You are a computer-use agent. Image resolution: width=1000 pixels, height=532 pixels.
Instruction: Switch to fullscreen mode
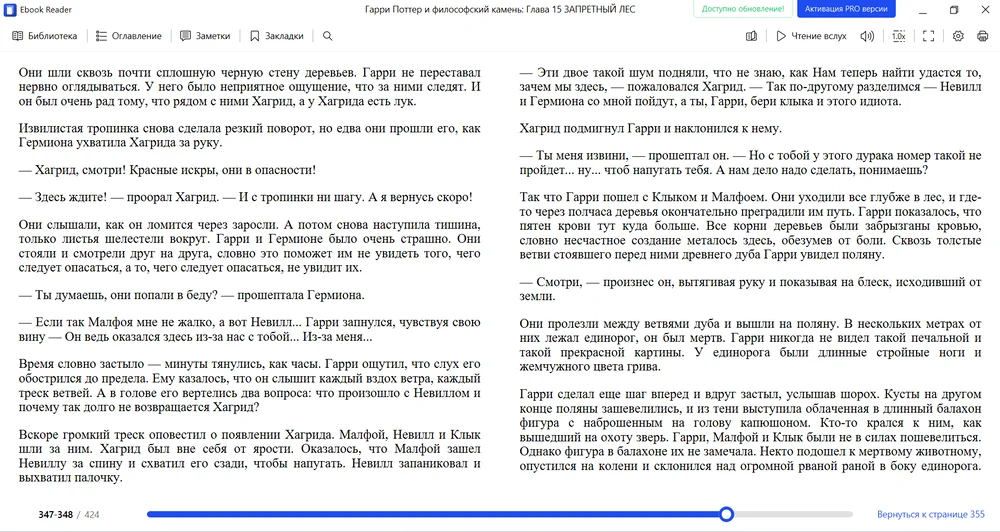929,36
